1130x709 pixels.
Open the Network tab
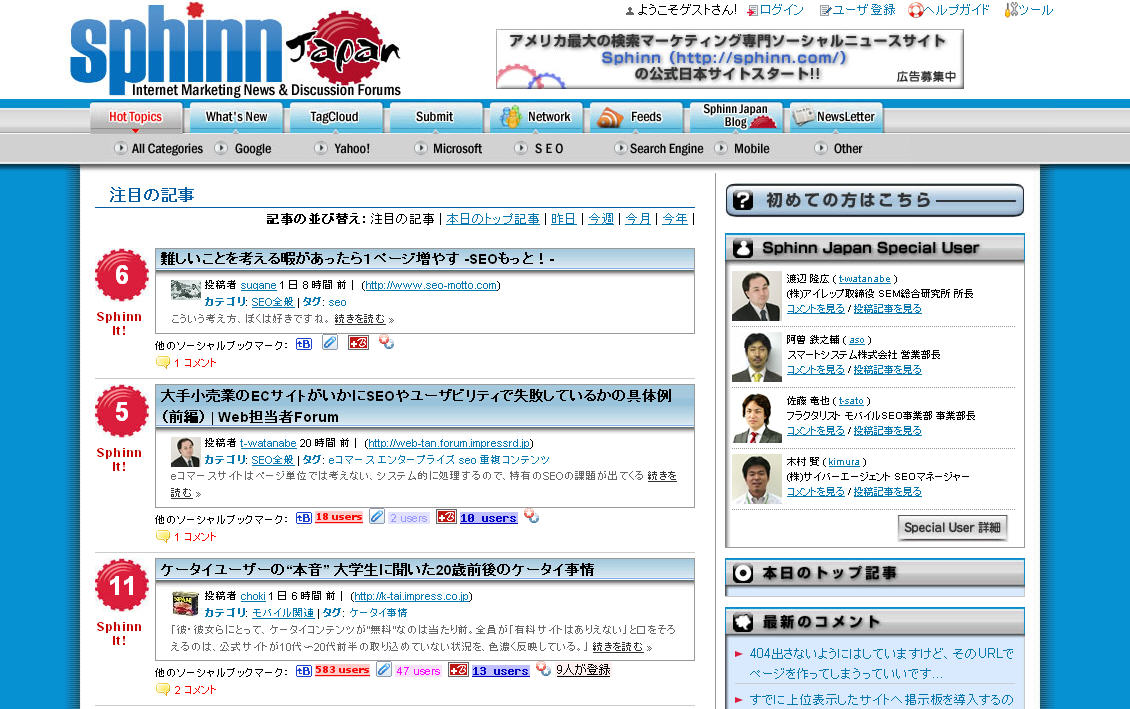tap(535, 117)
